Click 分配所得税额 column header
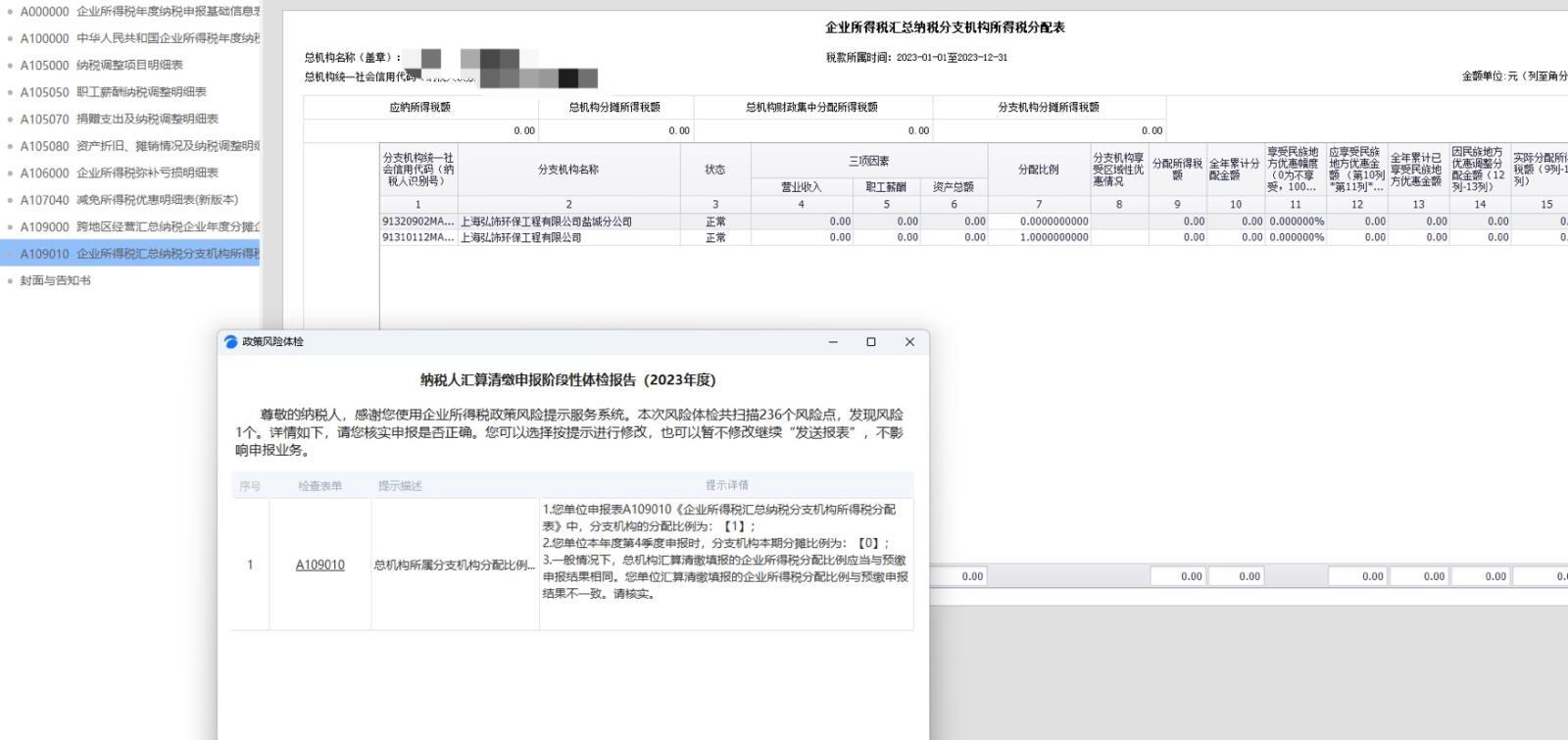Image resolution: width=1568 pixels, height=740 pixels. tap(1177, 170)
